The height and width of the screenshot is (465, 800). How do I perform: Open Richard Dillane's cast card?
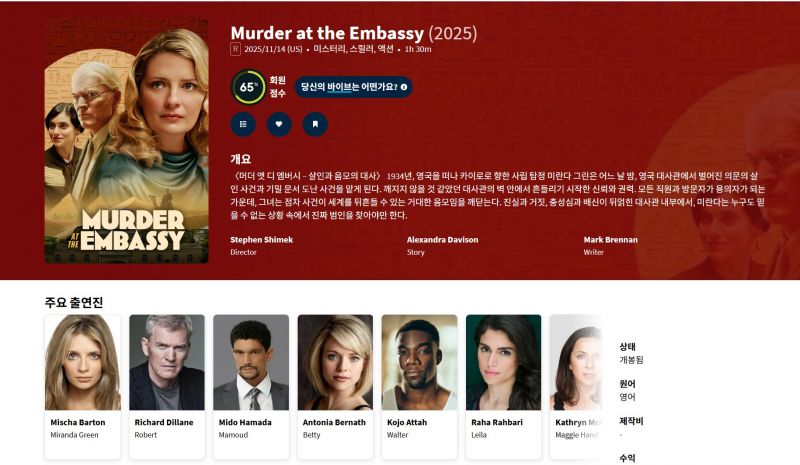coord(167,386)
